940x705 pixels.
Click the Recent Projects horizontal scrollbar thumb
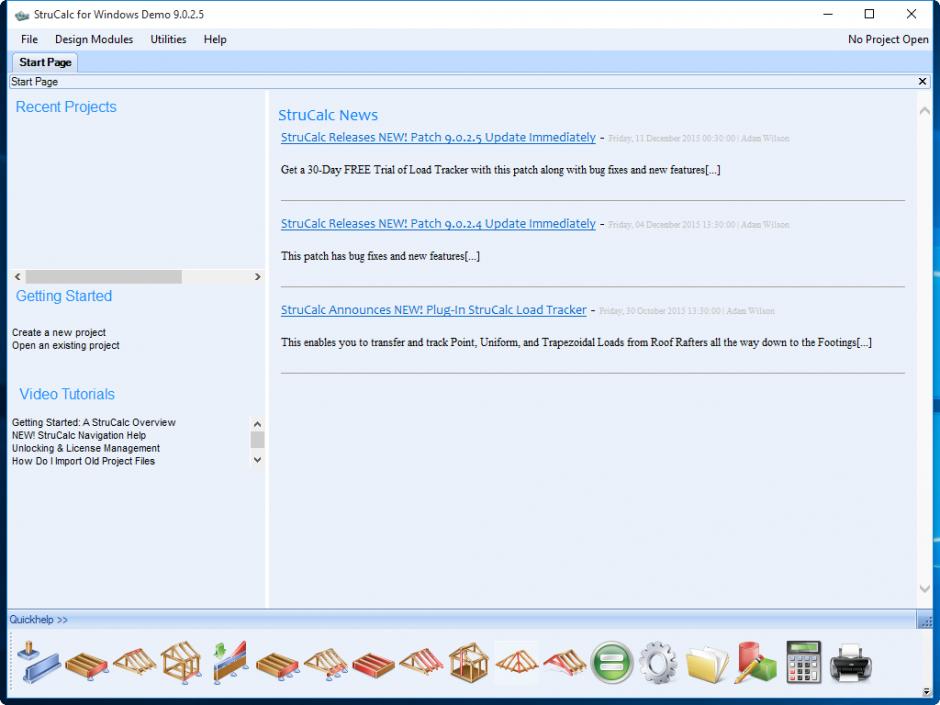(104, 277)
